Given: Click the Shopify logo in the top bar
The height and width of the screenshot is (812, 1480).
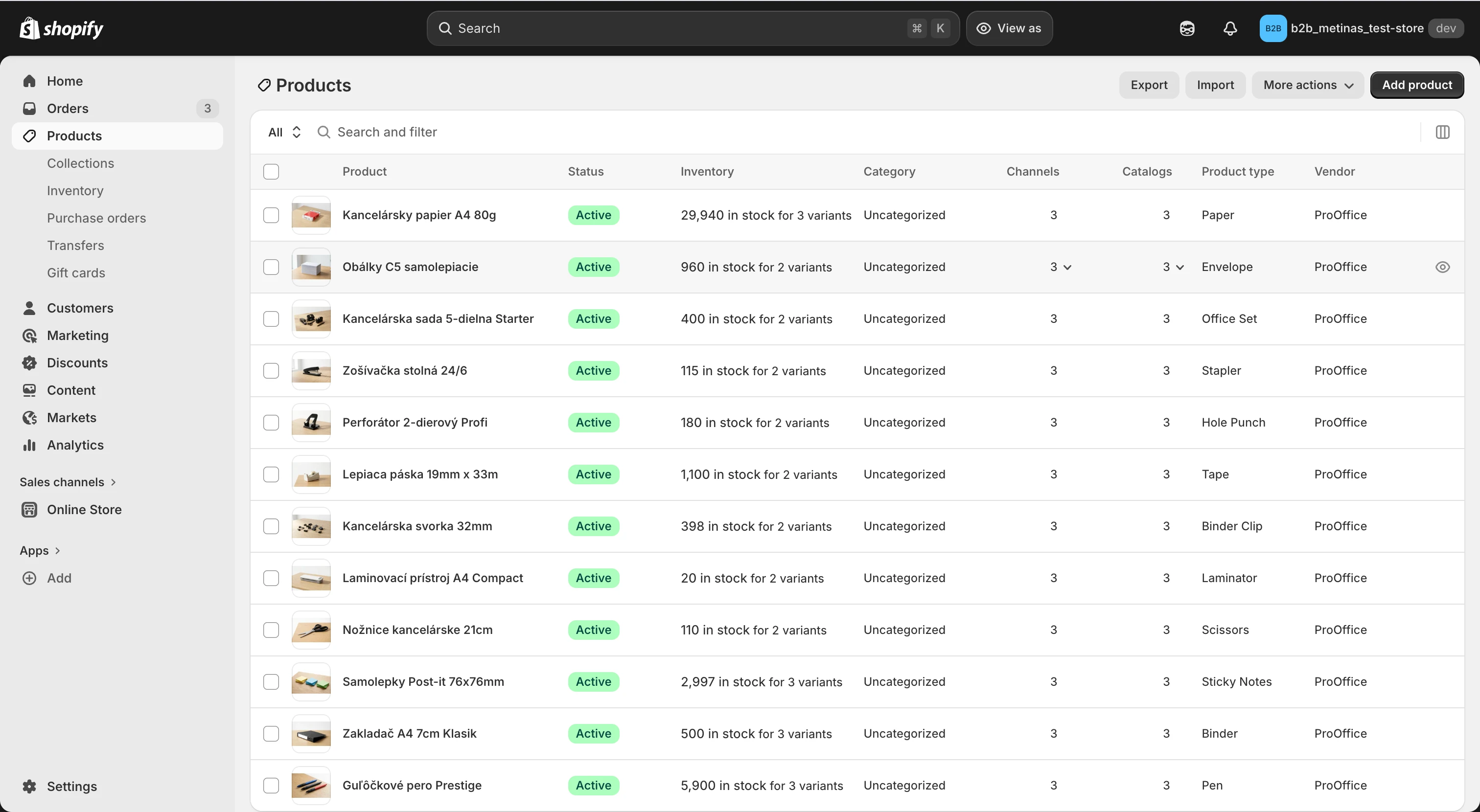Looking at the screenshot, I should point(61,28).
